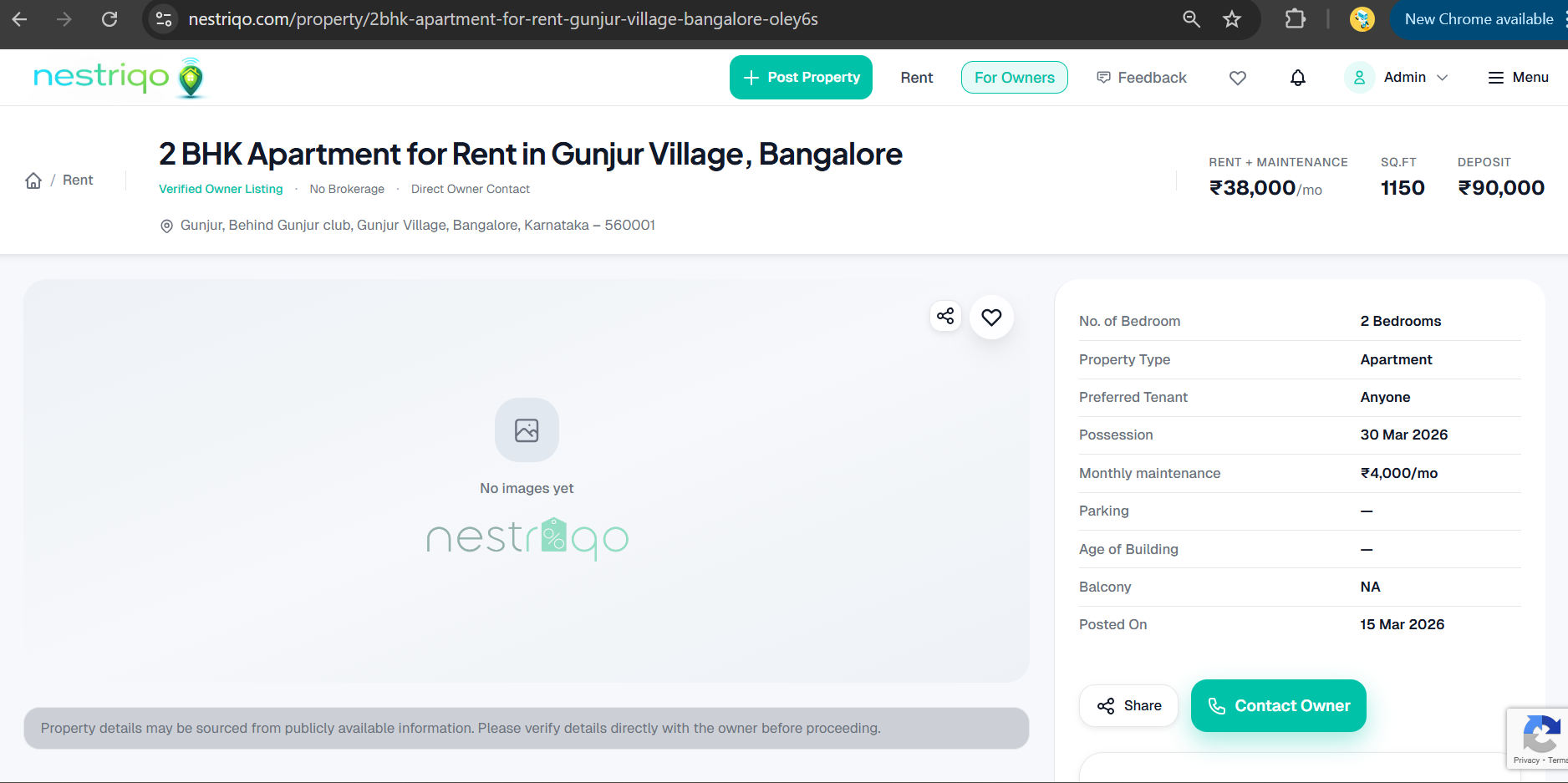The width and height of the screenshot is (1568, 783).
Task: Click Contact Owner
Action: pos(1278,705)
